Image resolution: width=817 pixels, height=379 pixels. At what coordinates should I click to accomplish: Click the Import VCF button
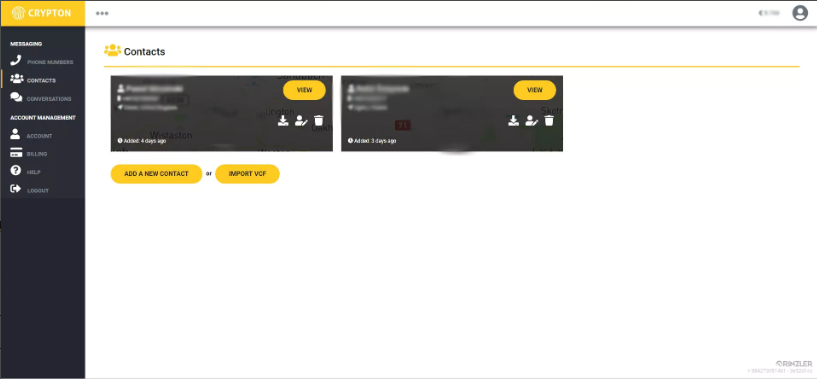pyautogui.click(x=247, y=174)
